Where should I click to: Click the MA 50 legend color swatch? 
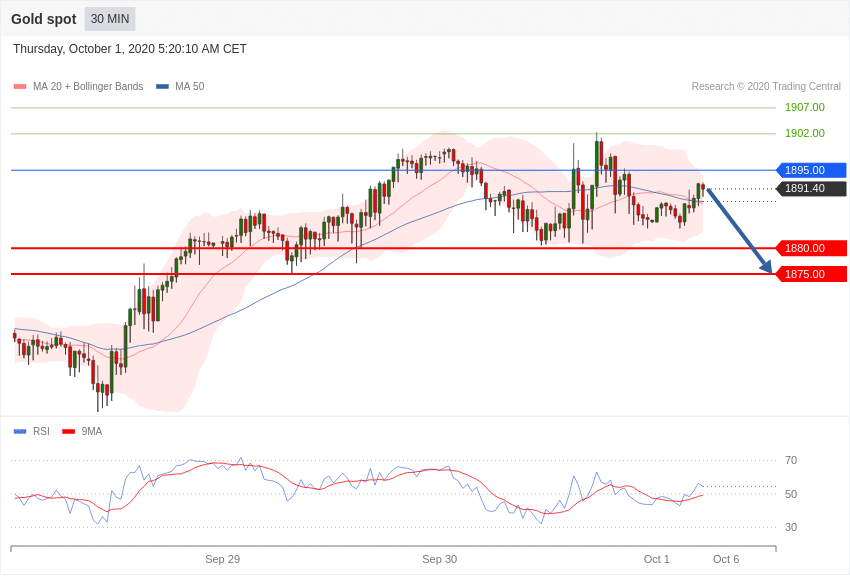coord(162,86)
